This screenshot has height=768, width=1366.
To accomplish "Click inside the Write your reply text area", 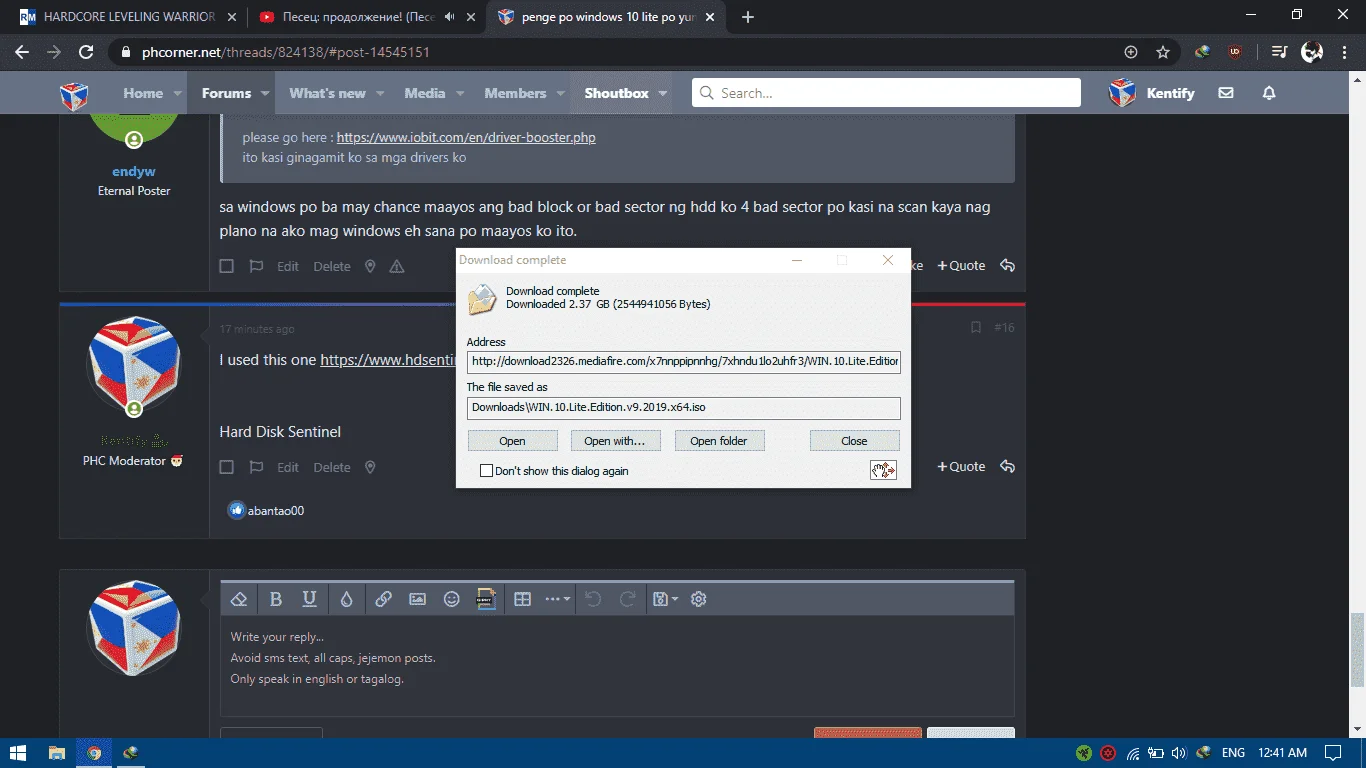I will click(617, 666).
